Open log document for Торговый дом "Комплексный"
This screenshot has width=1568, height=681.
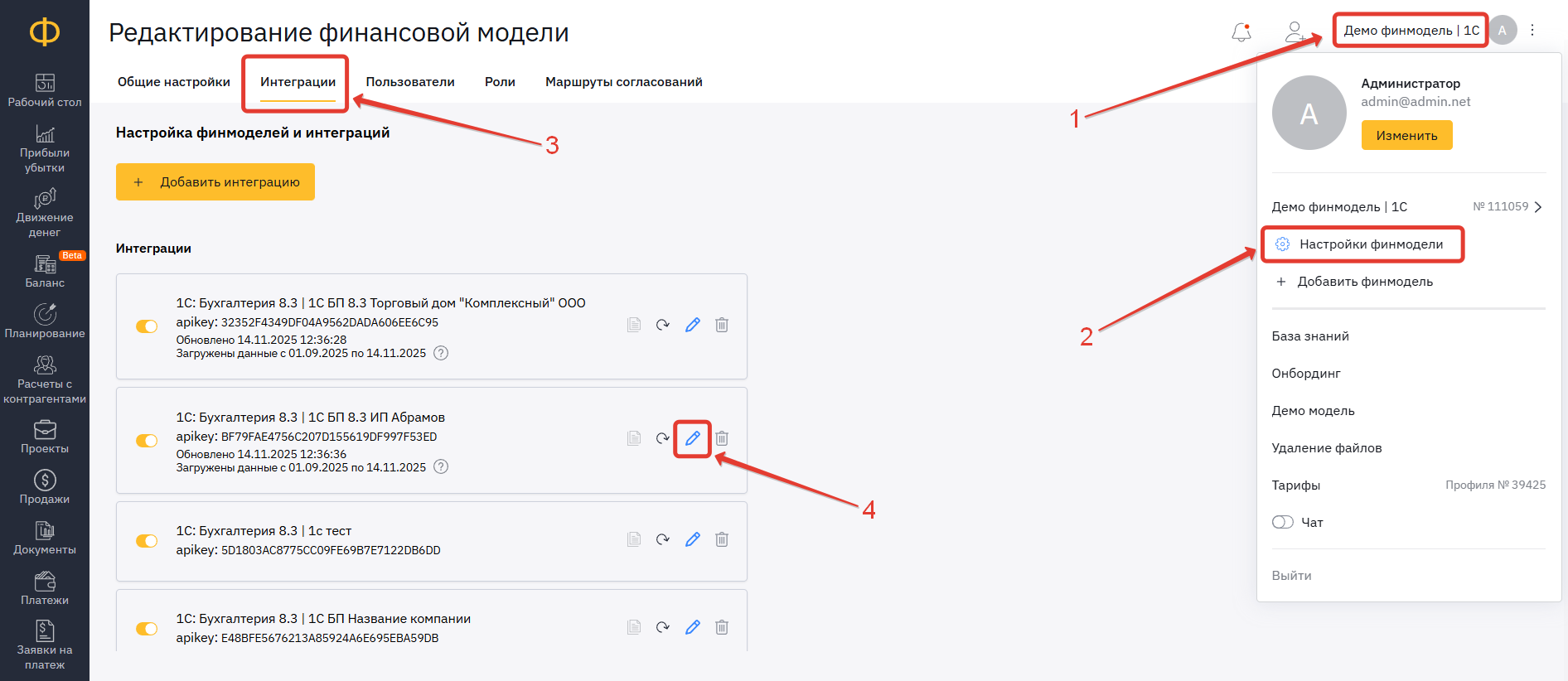coord(634,325)
